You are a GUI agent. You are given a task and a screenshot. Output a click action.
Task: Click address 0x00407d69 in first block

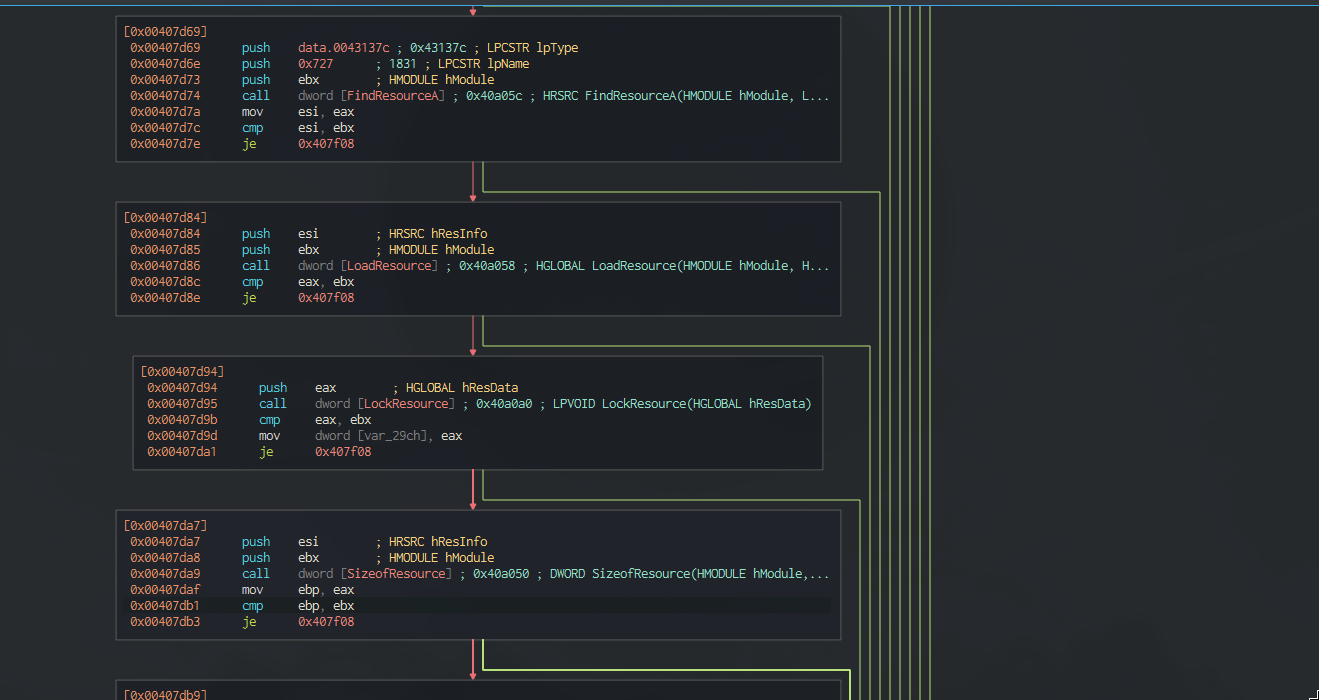(165, 48)
